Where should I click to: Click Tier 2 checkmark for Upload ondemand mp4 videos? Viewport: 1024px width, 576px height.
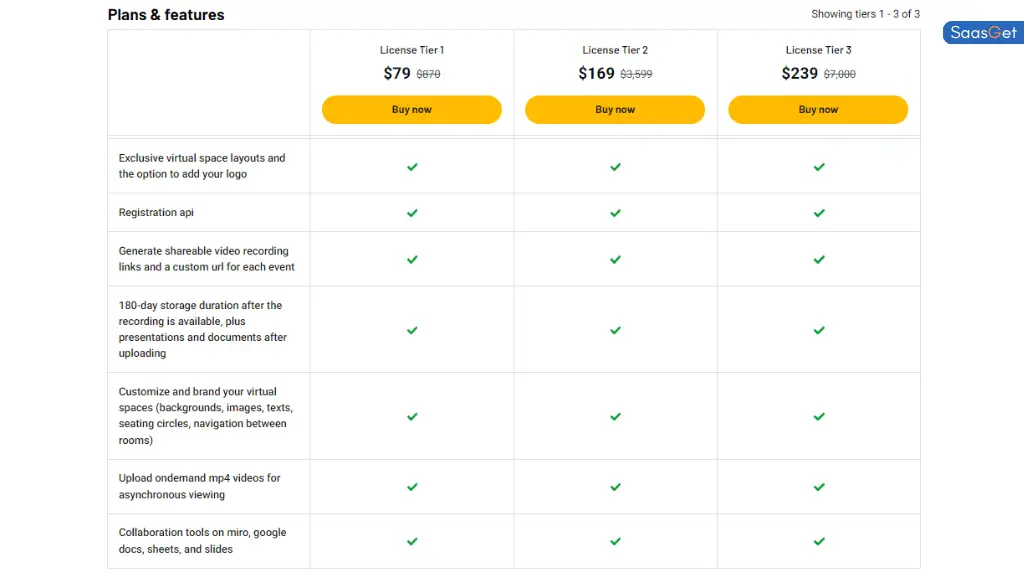(x=615, y=487)
